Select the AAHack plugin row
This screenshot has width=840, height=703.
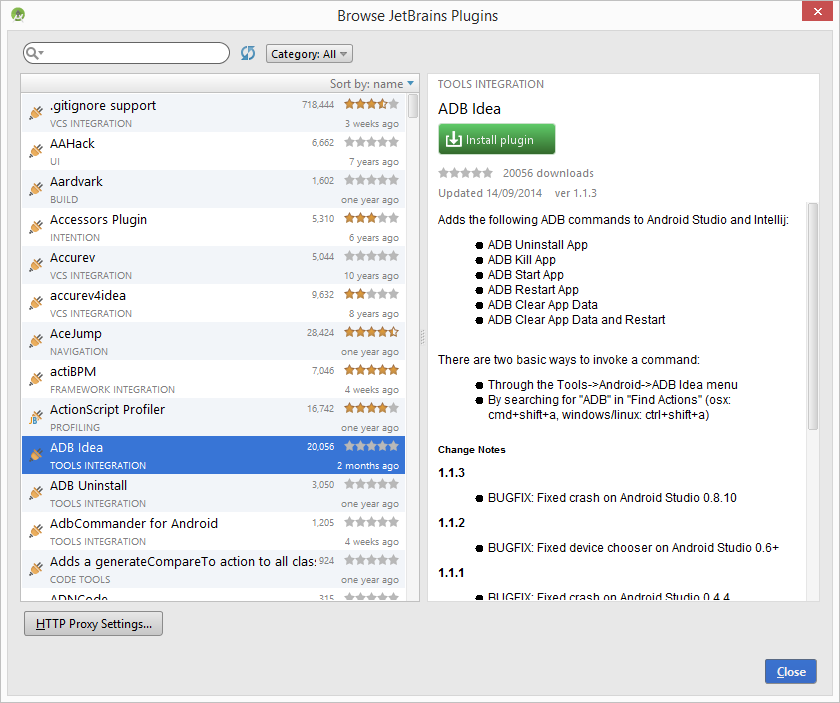[213, 151]
